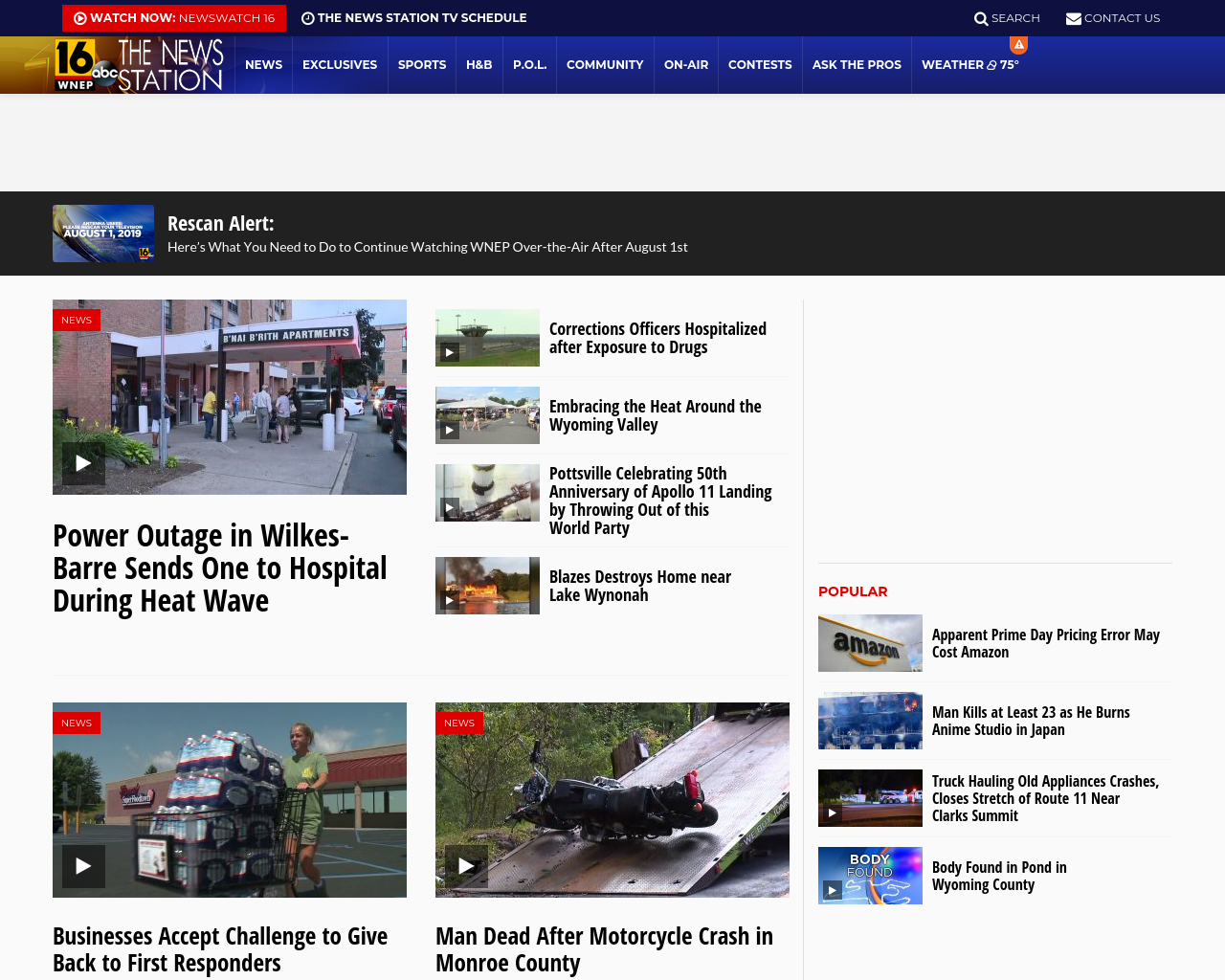Image resolution: width=1225 pixels, height=980 pixels.
Task: Play video on Body Found thumbnail
Action: 833,890
